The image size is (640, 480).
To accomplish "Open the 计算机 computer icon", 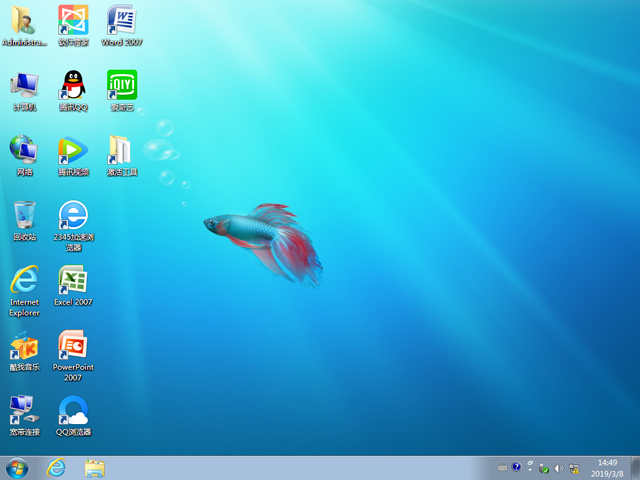I will (24, 86).
